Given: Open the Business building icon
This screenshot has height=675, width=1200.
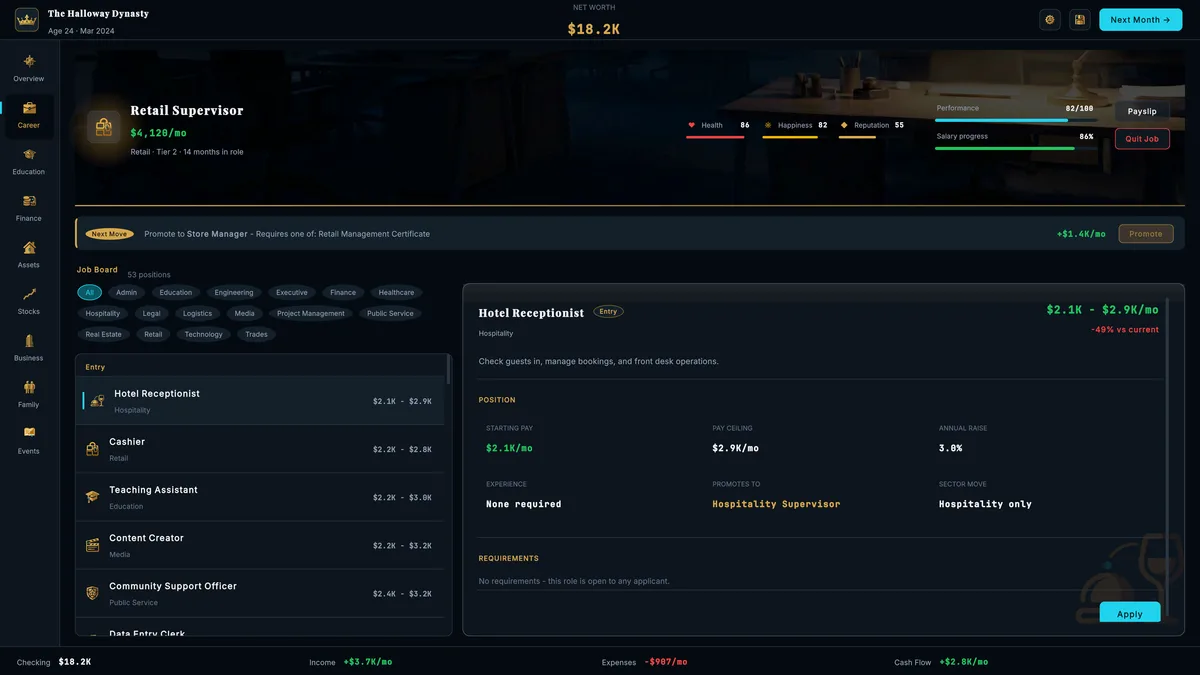Looking at the screenshot, I should [29, 340].
